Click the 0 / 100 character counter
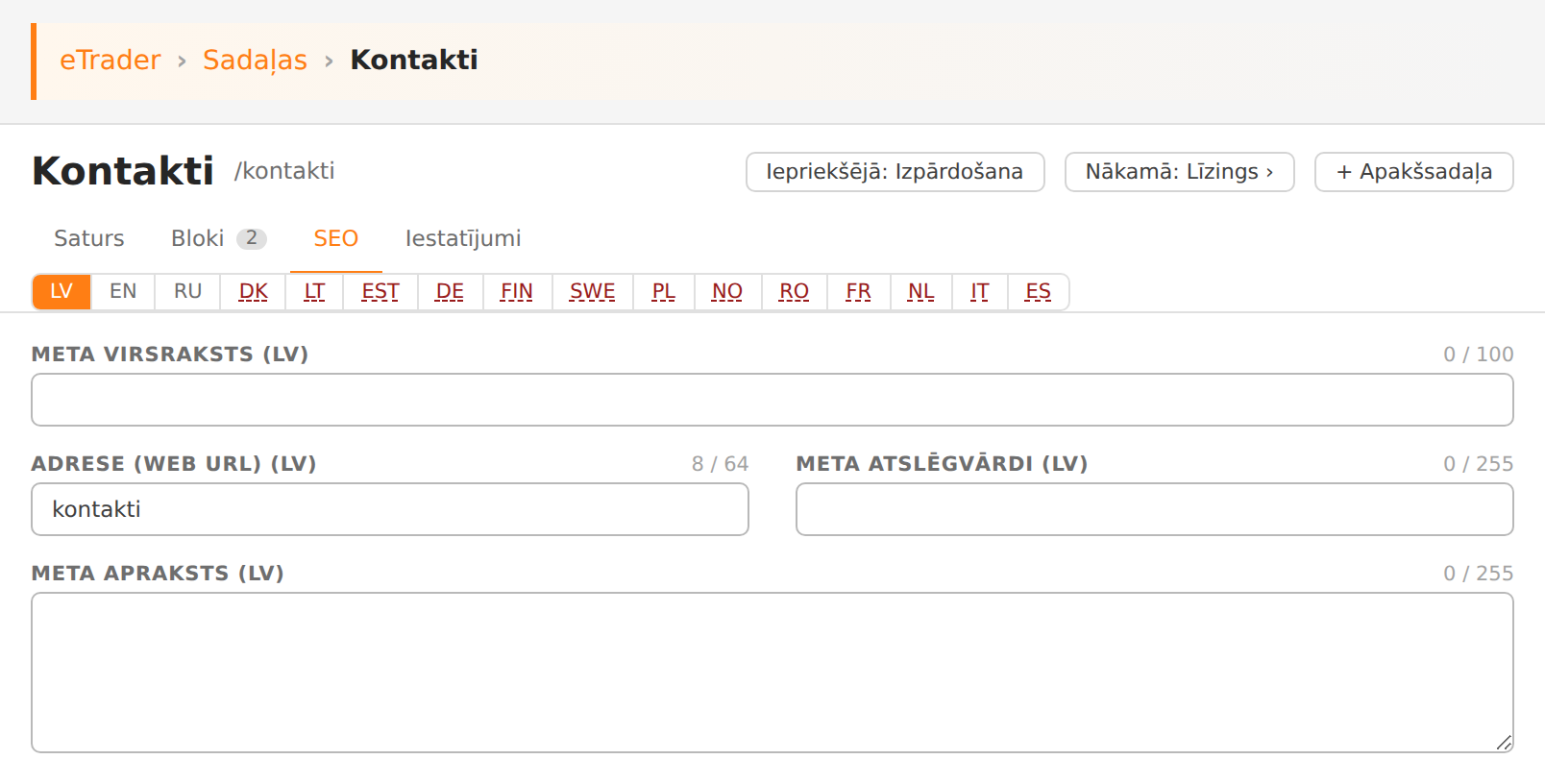This screenshot has height=784, width=1545. tap(1479, 355)
